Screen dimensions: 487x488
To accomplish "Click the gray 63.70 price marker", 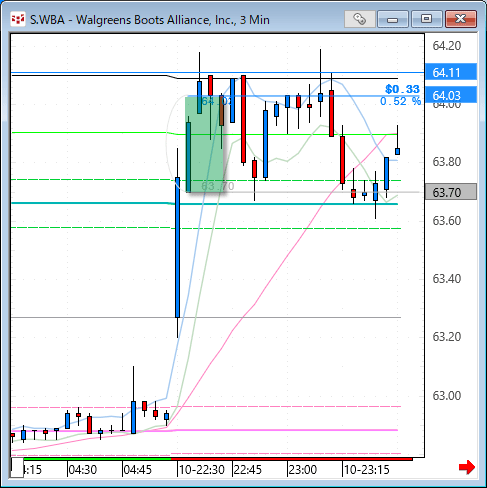I will [x=451, y=192].
